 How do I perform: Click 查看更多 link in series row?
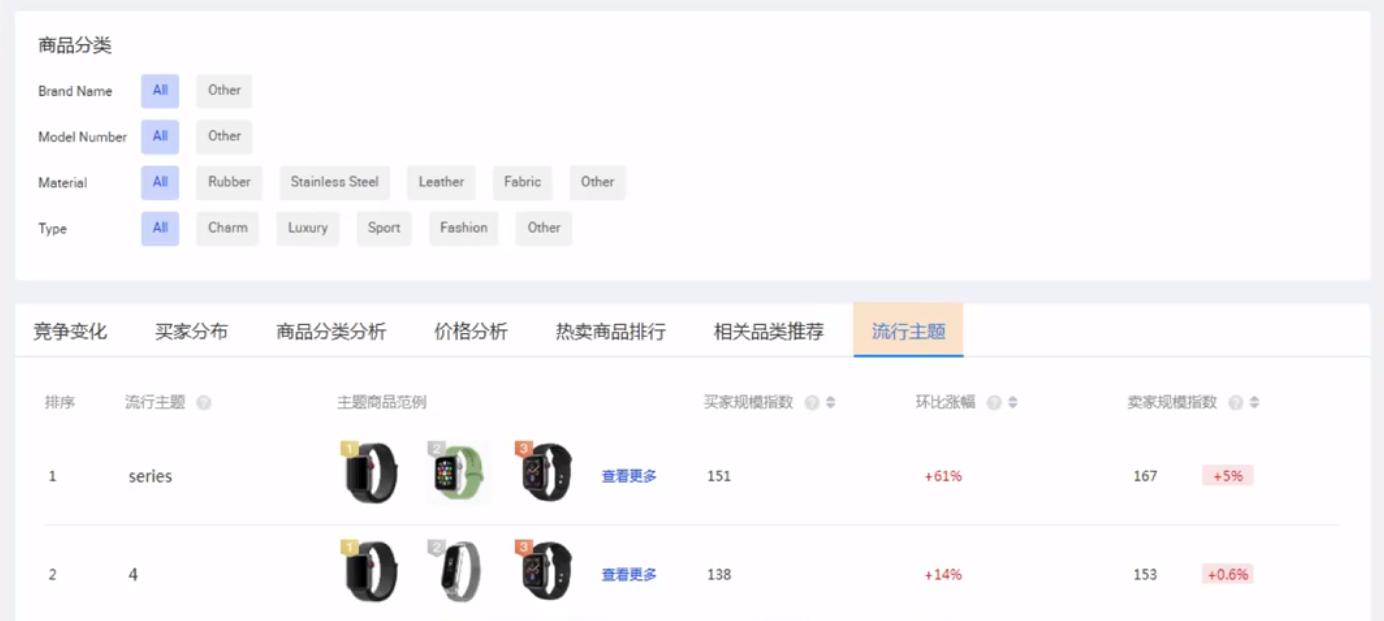pyautogui.click(x=629, y=477)
